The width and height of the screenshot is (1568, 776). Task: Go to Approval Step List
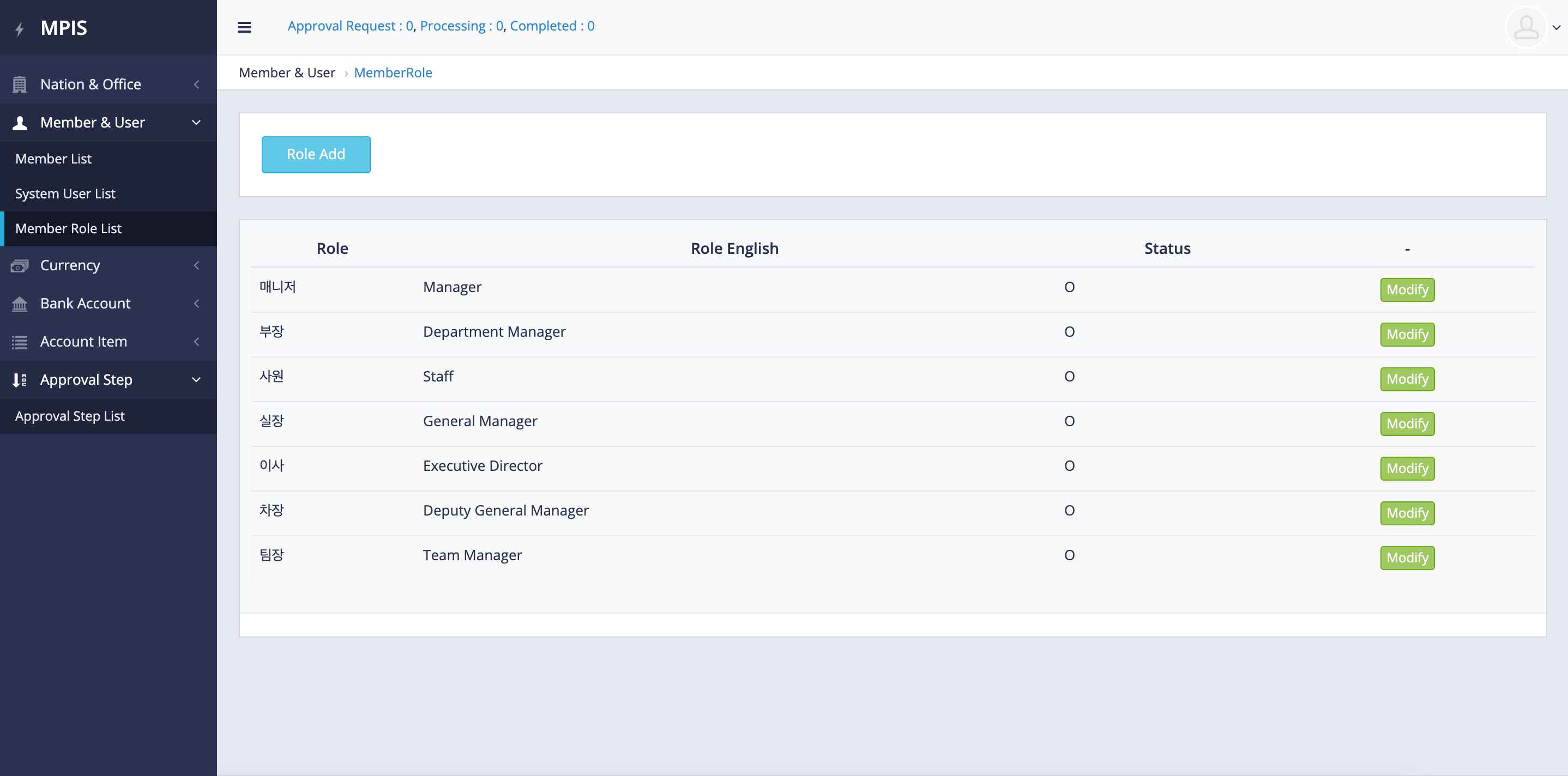coord(69,416)
